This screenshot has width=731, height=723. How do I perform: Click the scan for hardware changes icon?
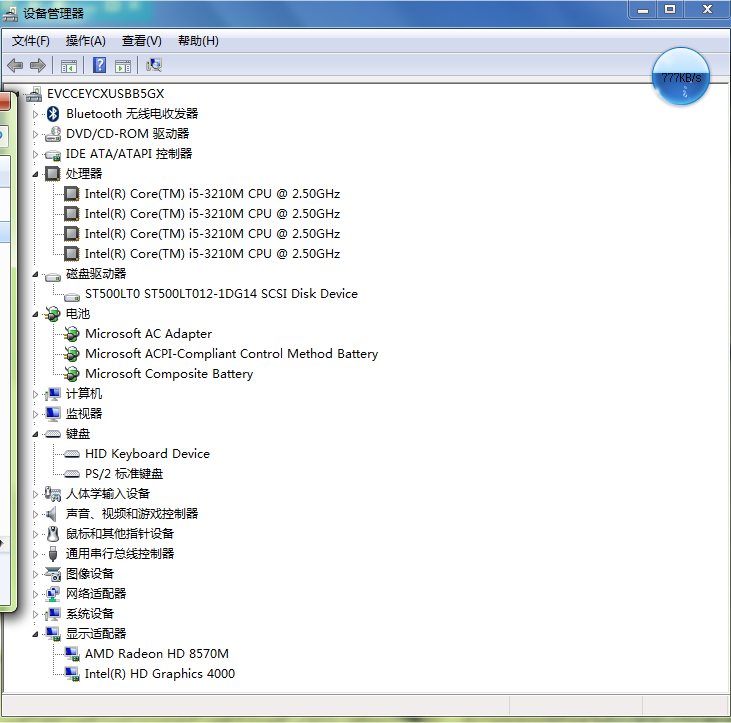(154, 66)
